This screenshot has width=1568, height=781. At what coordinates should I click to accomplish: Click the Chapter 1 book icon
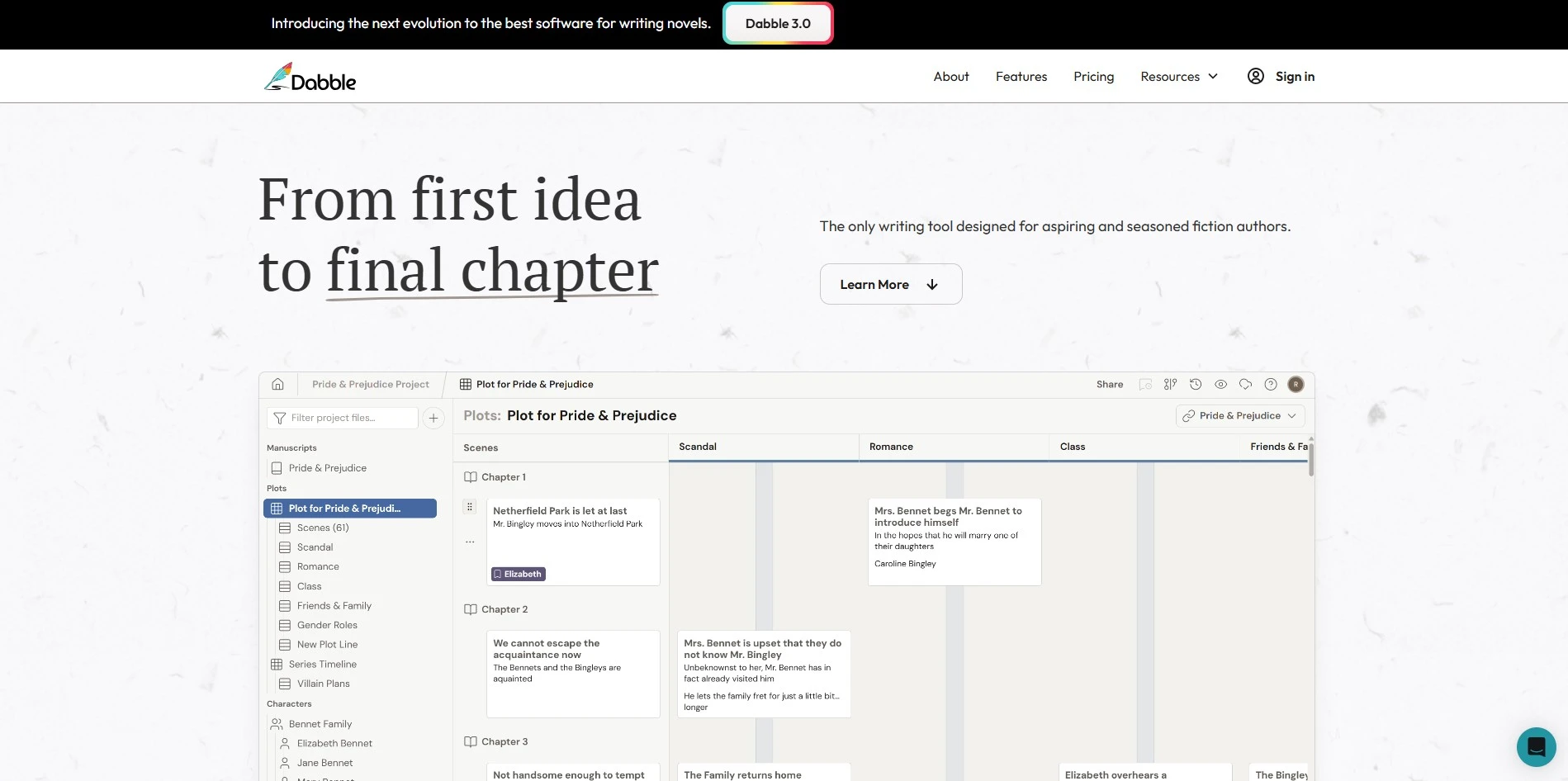click(471, 477)
